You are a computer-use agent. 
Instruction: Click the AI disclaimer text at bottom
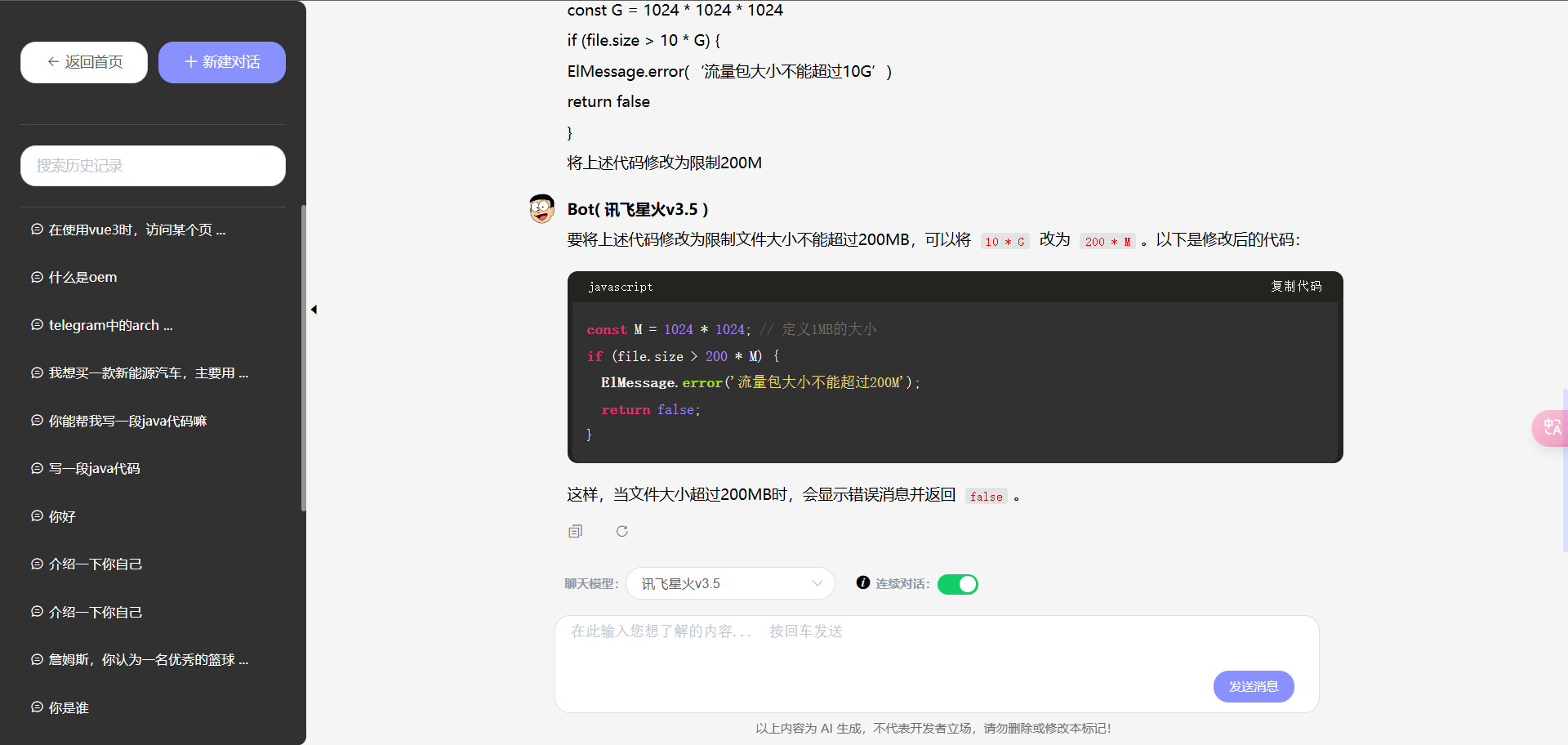(x=933, y=728)
